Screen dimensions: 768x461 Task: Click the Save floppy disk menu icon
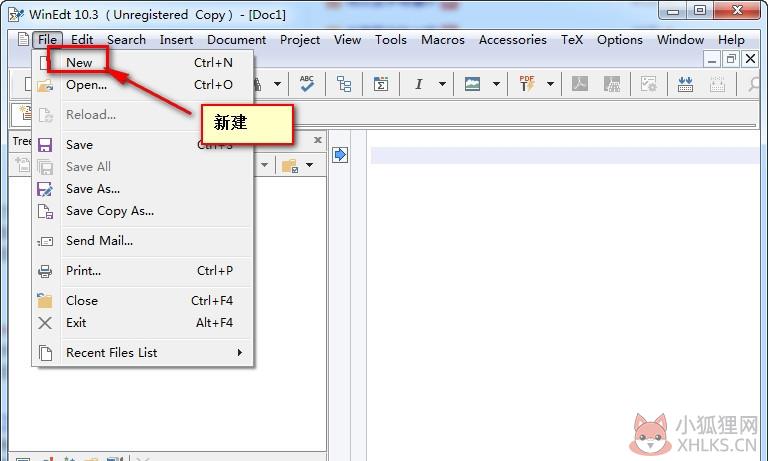pos(45,145)
